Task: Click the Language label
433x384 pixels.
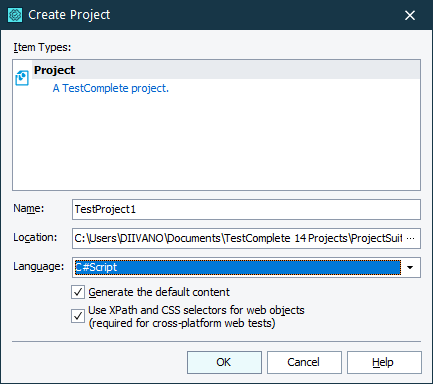Action: (38, 266)
